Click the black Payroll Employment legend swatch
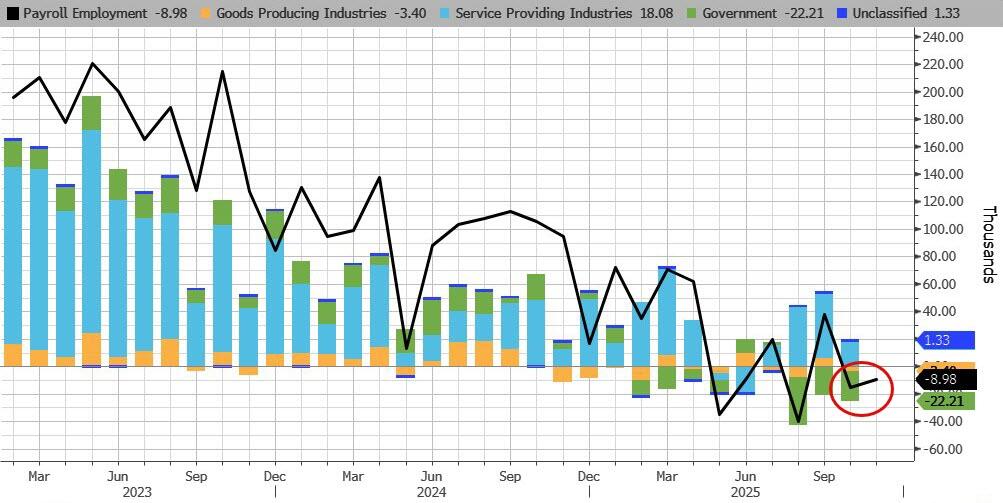The image size is (1003, 503). pos(12,14)
